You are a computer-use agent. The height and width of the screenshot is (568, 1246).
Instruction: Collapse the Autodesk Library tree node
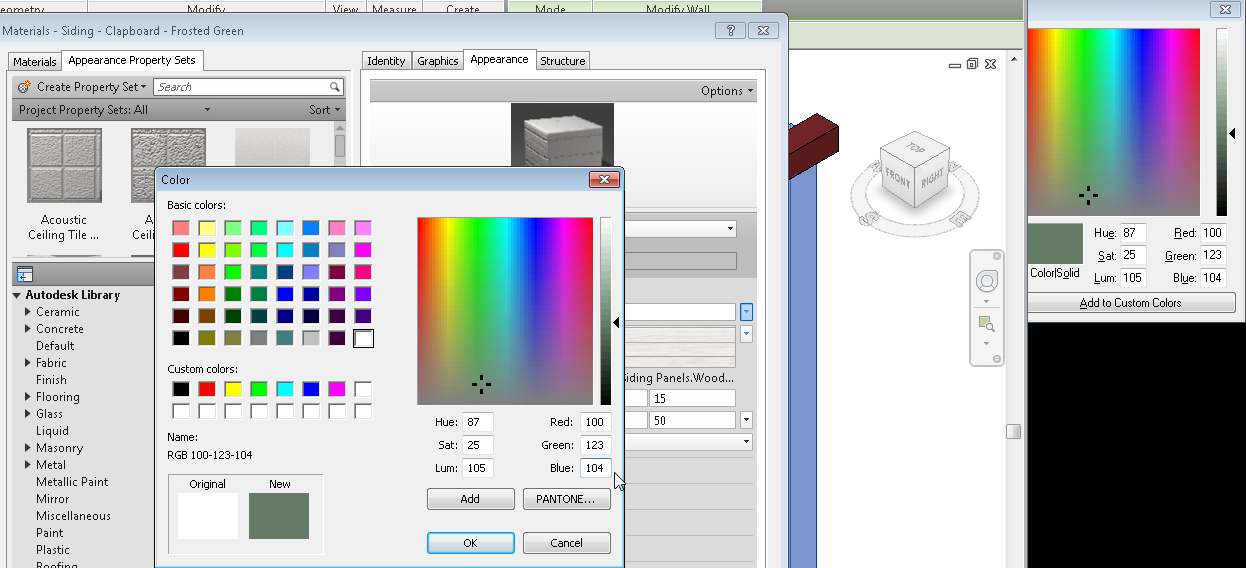17,295
